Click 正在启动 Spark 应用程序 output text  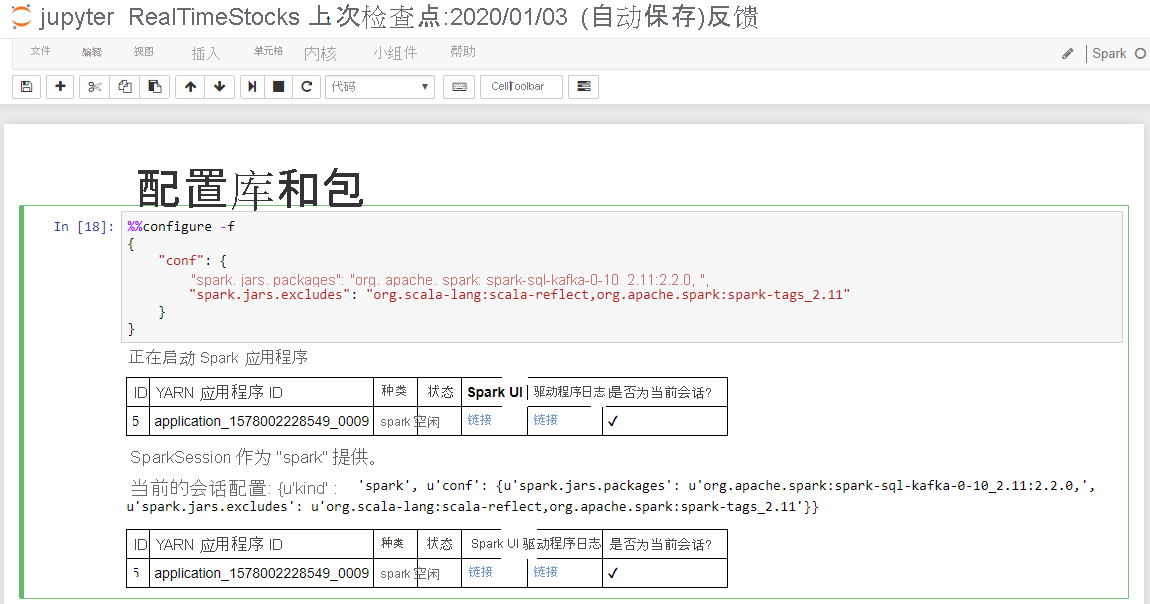[x=218, y=358]
